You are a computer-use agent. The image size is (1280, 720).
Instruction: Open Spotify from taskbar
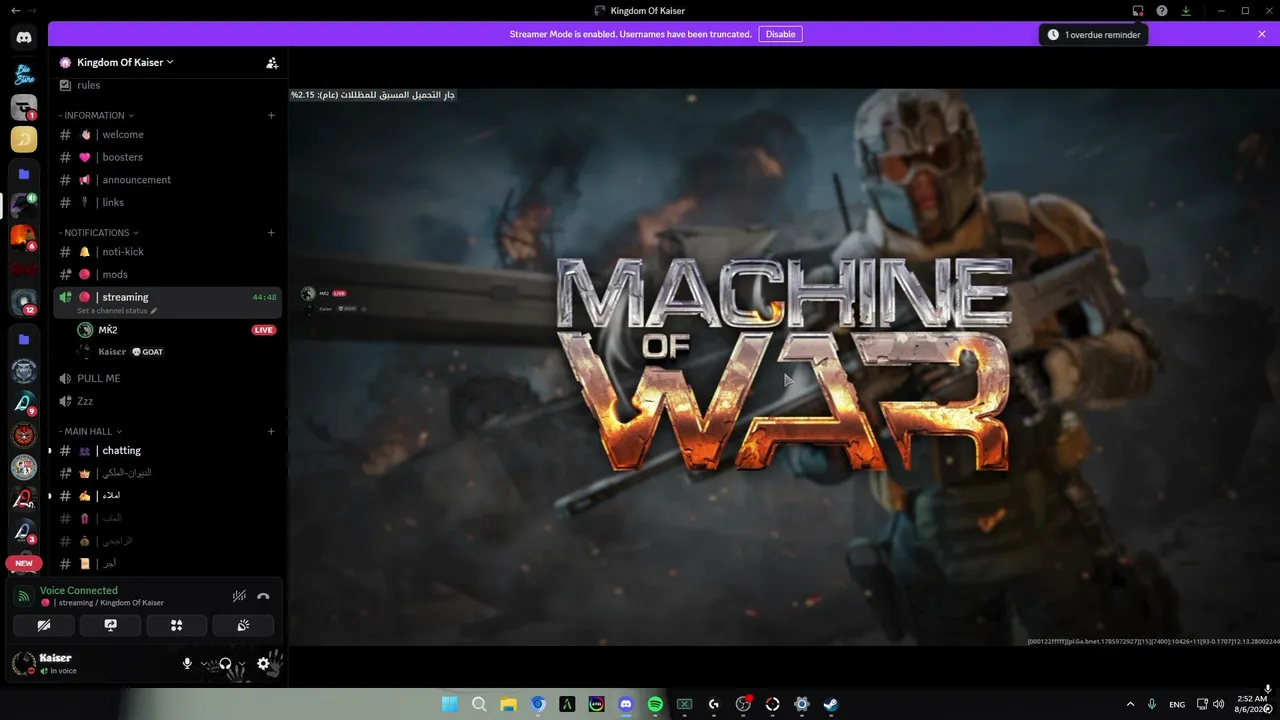pos(655,704)
